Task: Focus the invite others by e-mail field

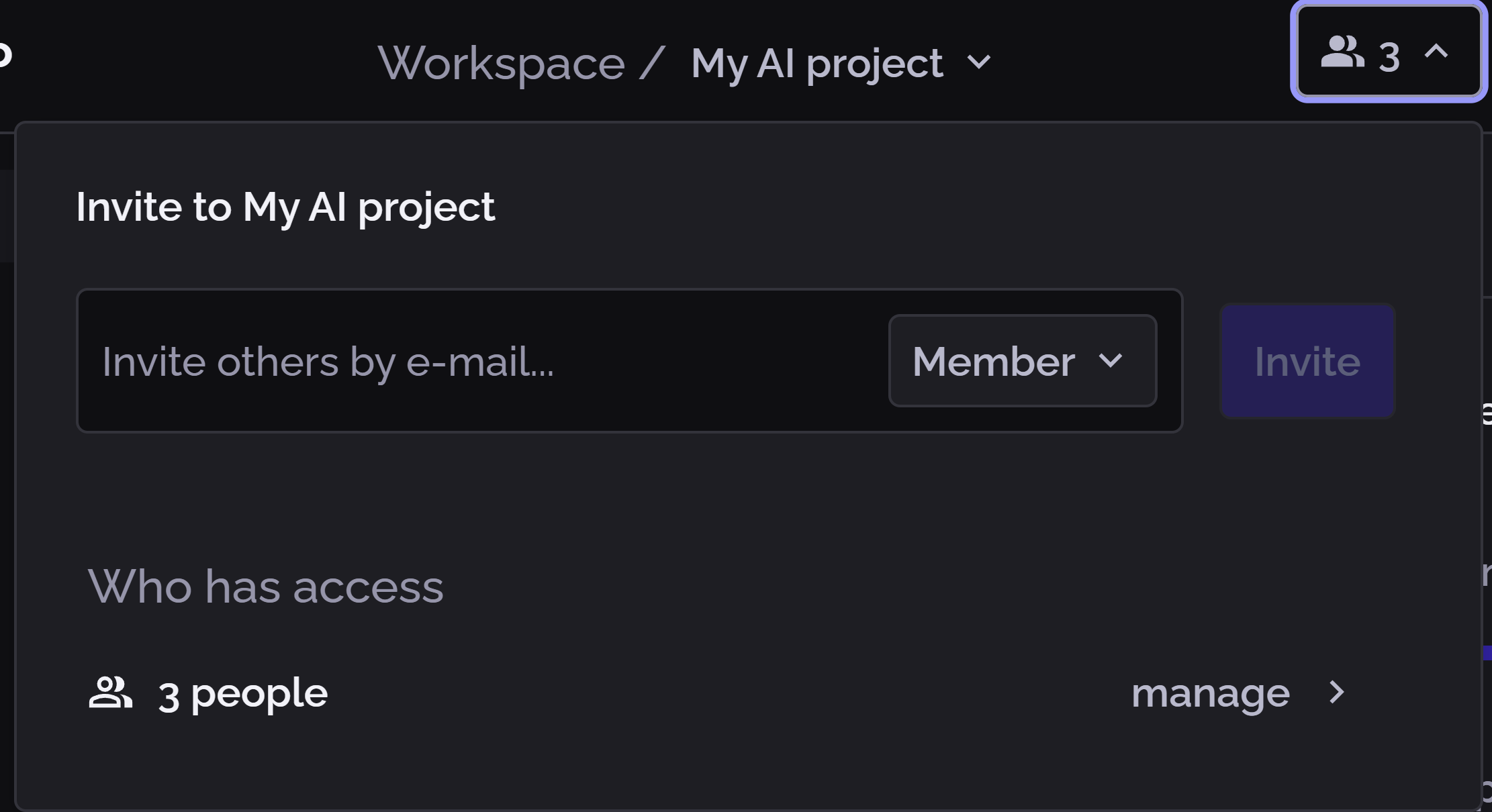Action: (470, 360)
